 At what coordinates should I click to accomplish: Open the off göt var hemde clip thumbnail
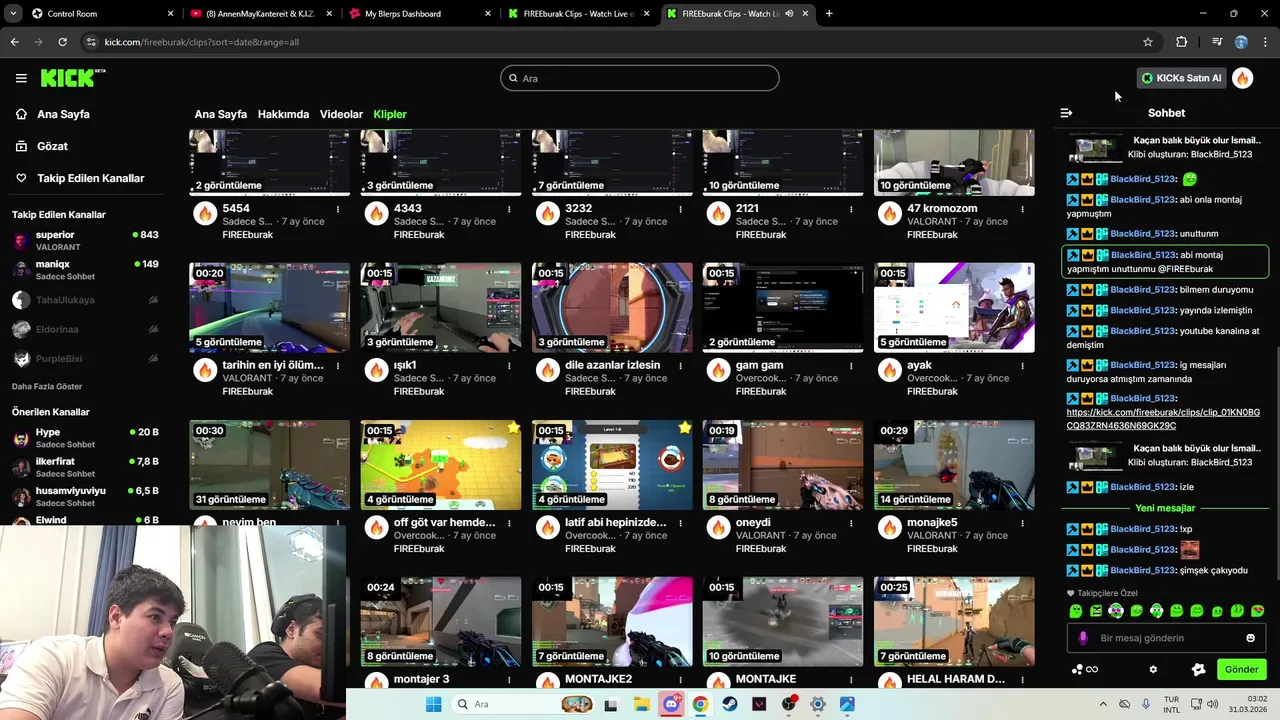pos(441,464)
